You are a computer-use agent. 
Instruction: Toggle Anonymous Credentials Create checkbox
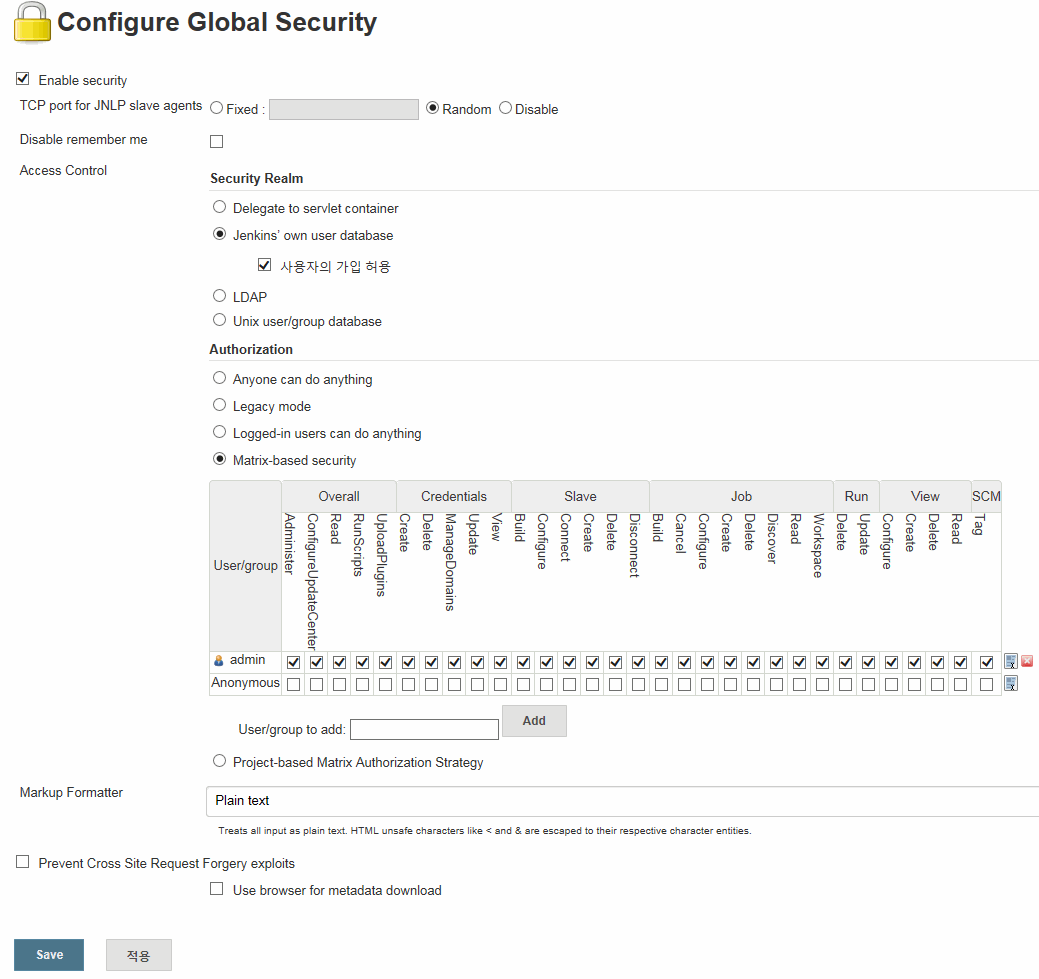point(408,684)
